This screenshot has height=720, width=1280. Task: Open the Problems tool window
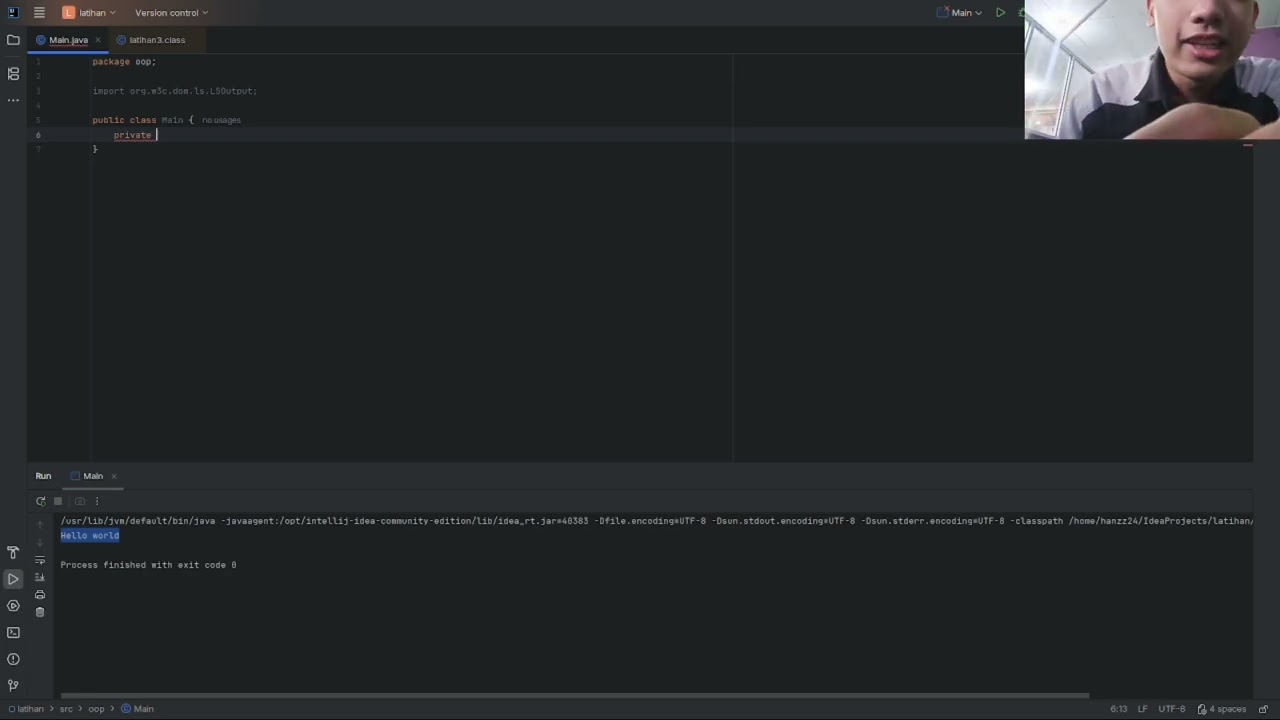tap(13, 659)
